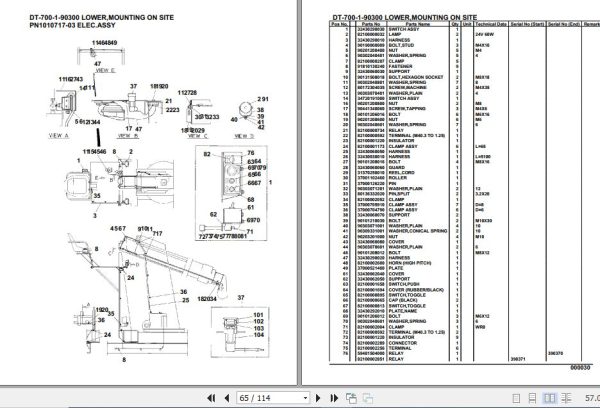Click the COVER (RUBBER/BLACK) part name
The image size is (600, 408).
[416, 290]
